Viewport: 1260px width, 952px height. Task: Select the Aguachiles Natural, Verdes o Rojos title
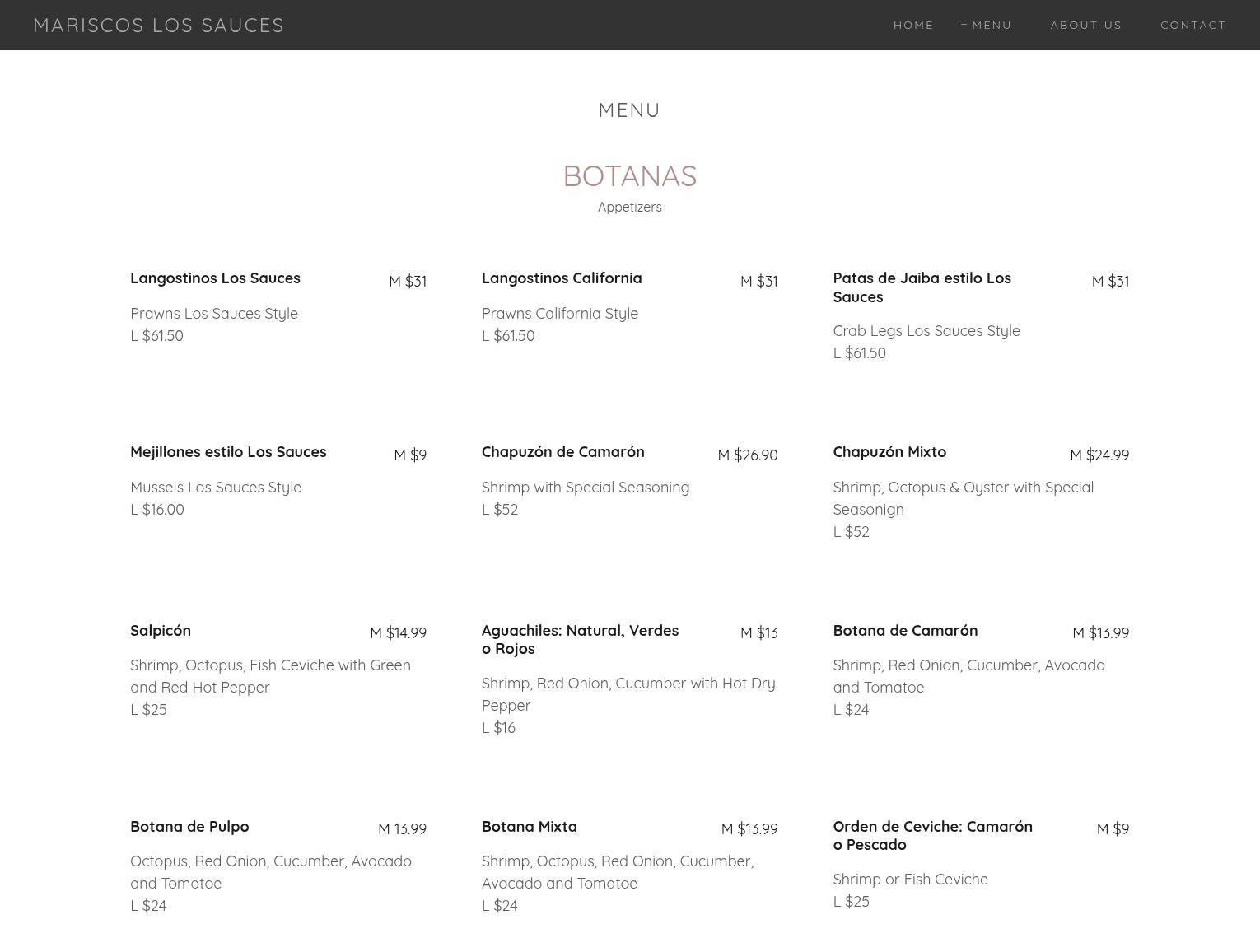[580, 640]
